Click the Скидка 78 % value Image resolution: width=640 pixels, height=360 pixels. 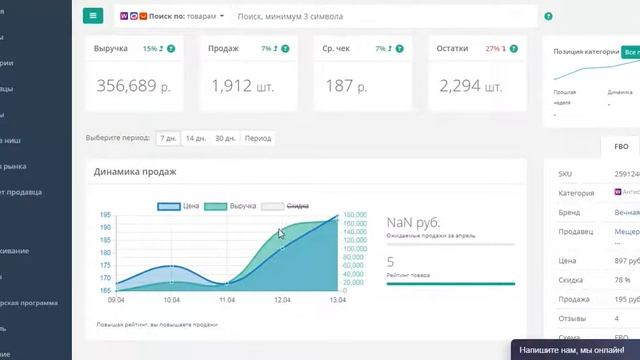(x=622, y=280)
